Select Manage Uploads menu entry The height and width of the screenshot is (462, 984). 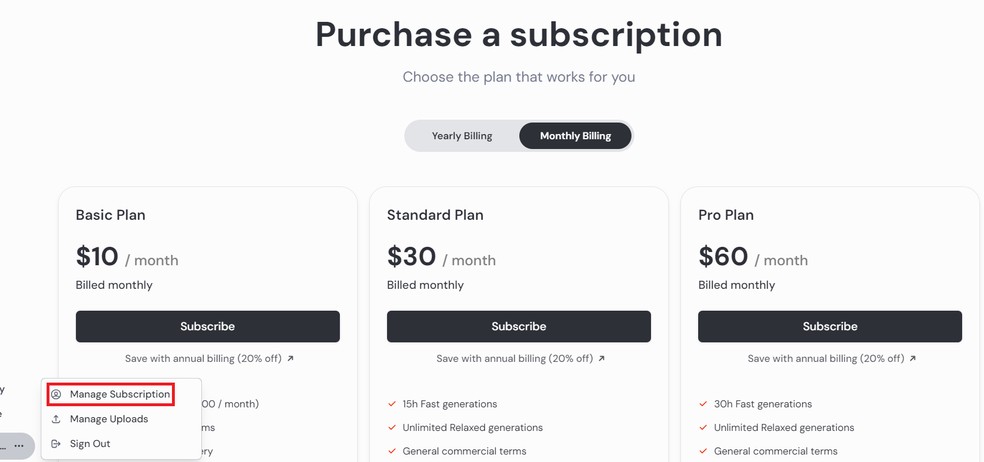(109, 419)
